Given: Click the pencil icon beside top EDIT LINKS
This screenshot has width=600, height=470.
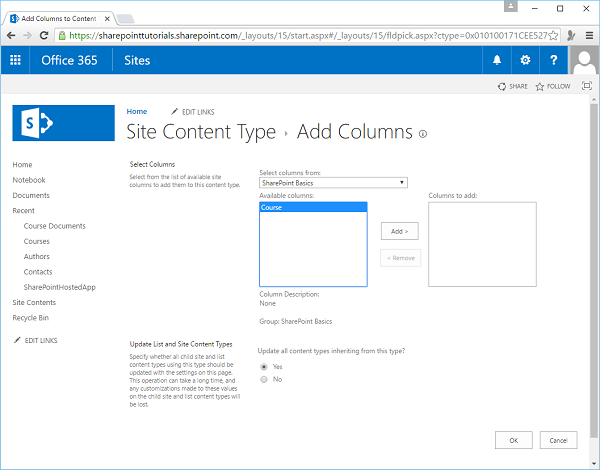Looking at the screenshot, I should coord(175,112).
